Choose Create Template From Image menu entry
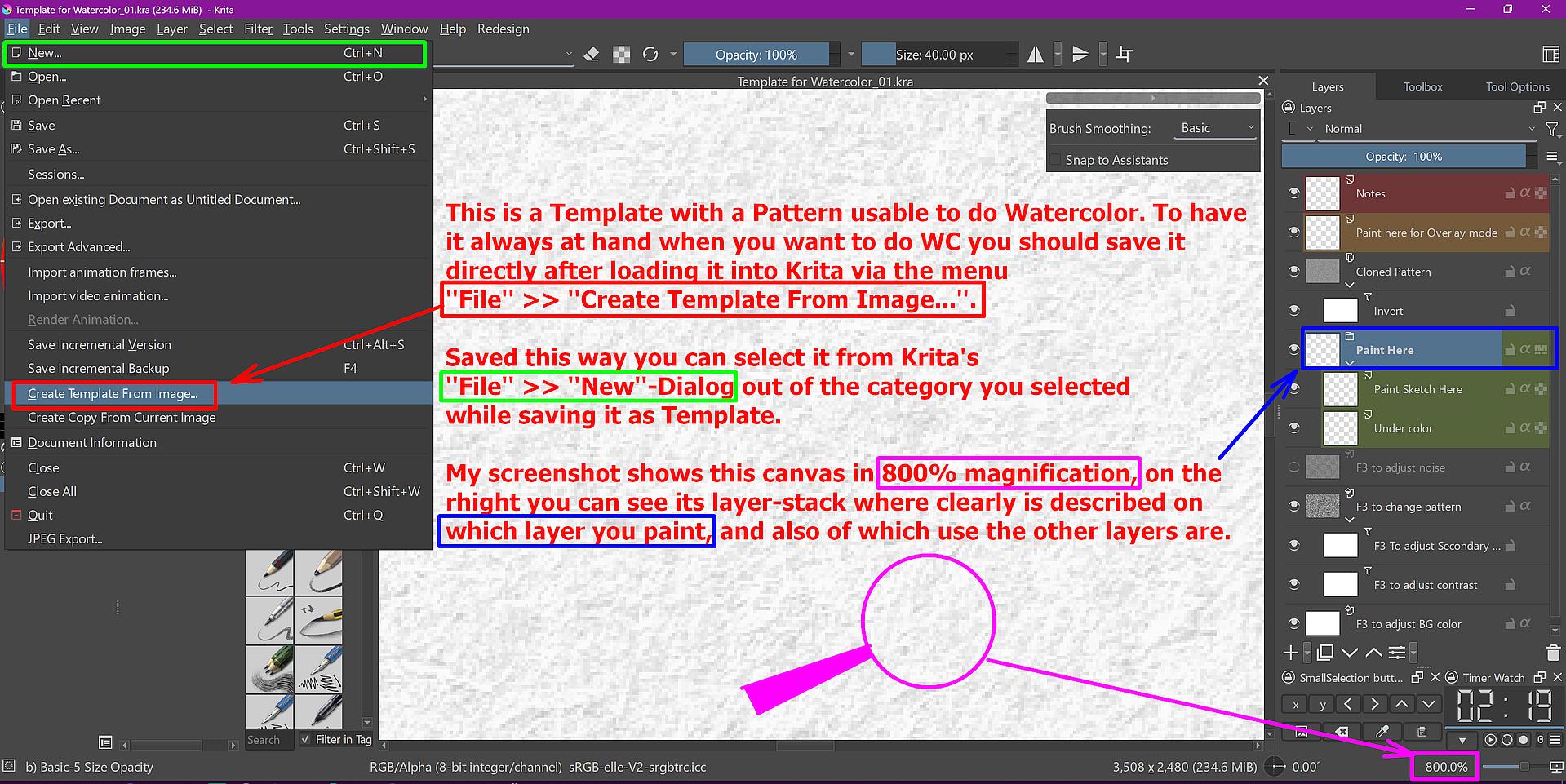 click(x=219, y=393)
